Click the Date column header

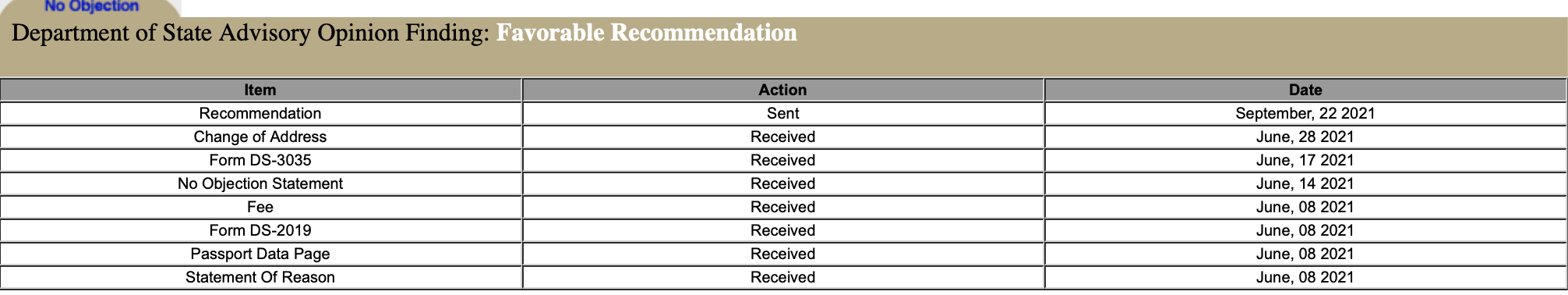[1305, 90]
